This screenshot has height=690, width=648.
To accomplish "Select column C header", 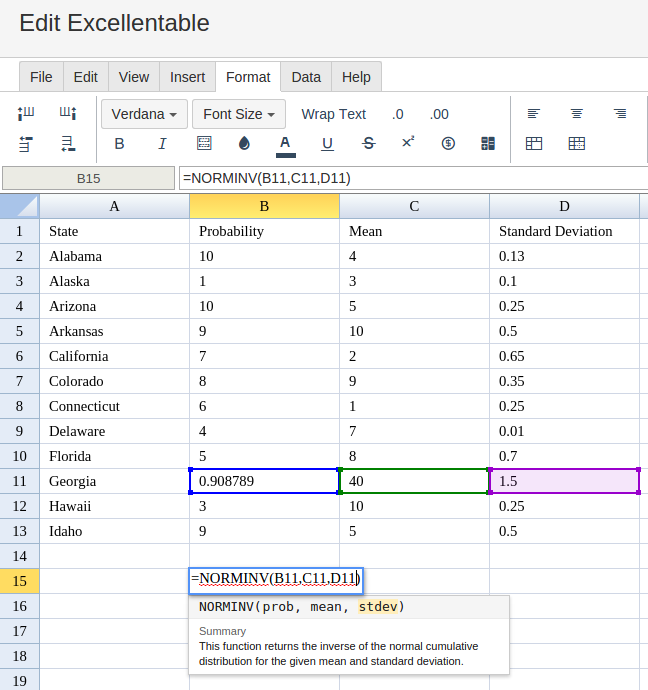I will [414, 206].
